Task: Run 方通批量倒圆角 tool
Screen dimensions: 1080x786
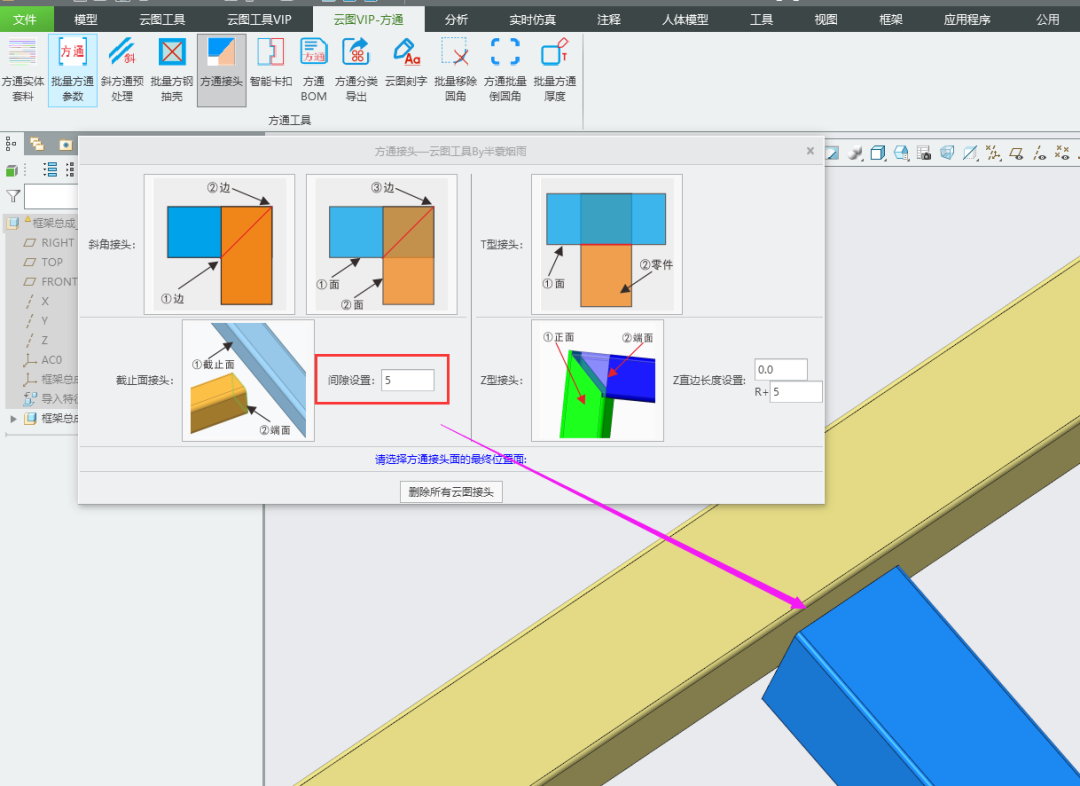Action: (505, 70)
